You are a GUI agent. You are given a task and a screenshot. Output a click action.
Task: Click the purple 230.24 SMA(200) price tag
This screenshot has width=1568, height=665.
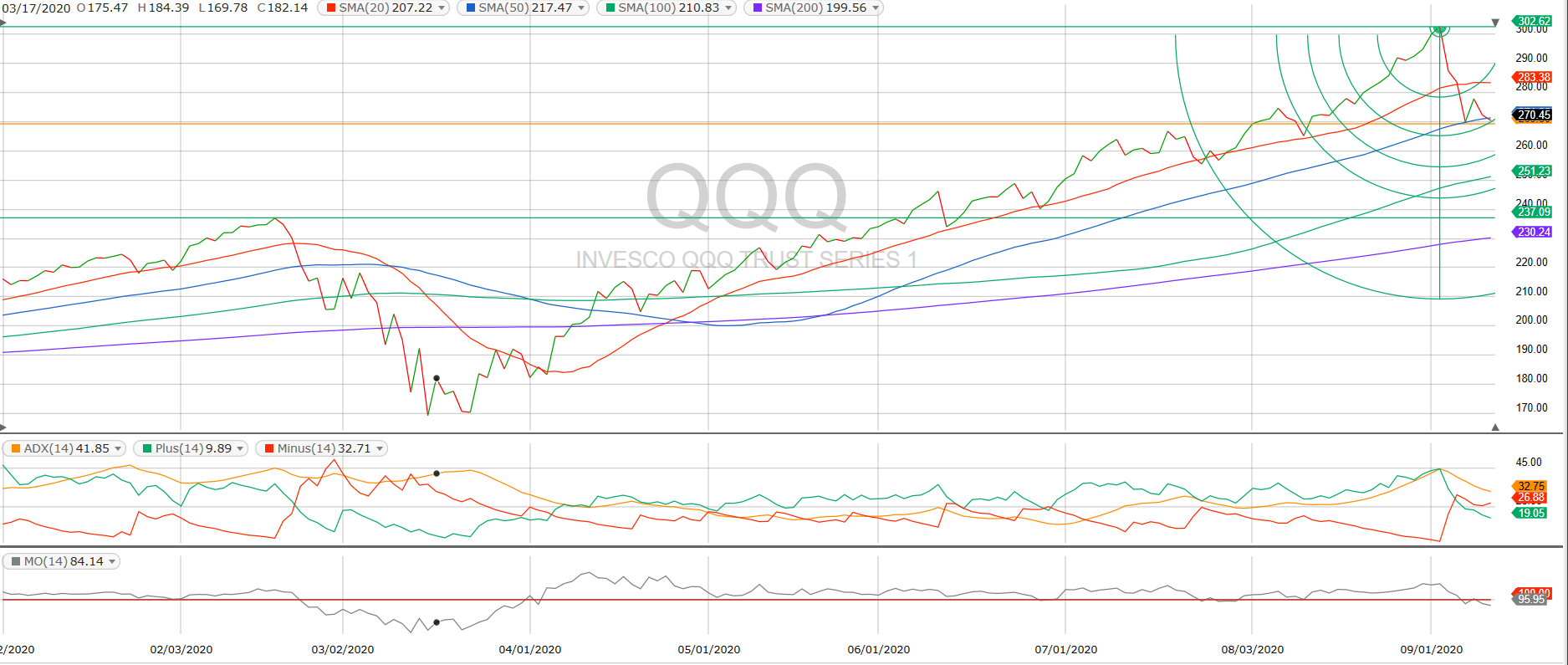1533,232
